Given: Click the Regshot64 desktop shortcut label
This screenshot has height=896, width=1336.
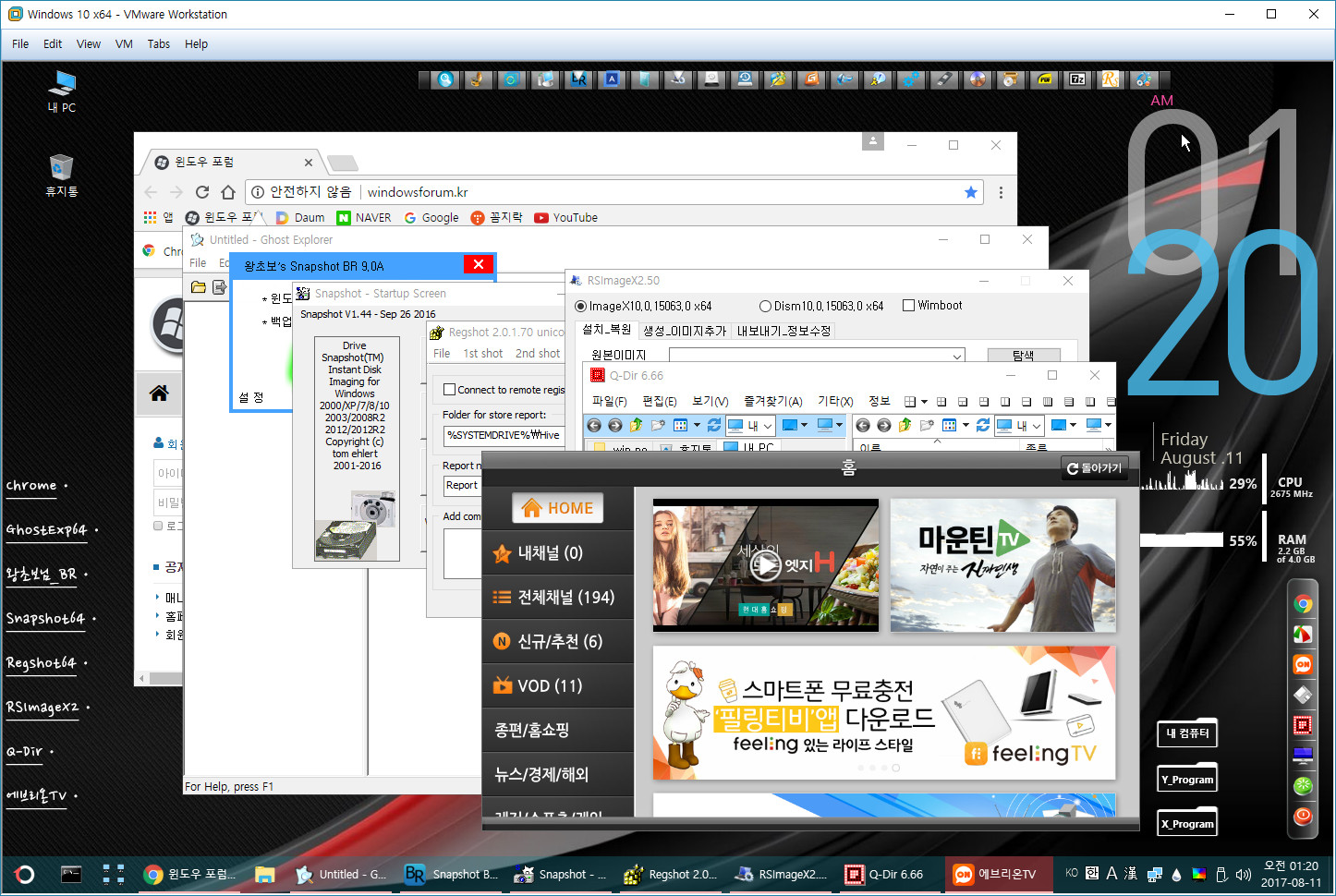Looking at the screenshot, I should pos(42,663).
